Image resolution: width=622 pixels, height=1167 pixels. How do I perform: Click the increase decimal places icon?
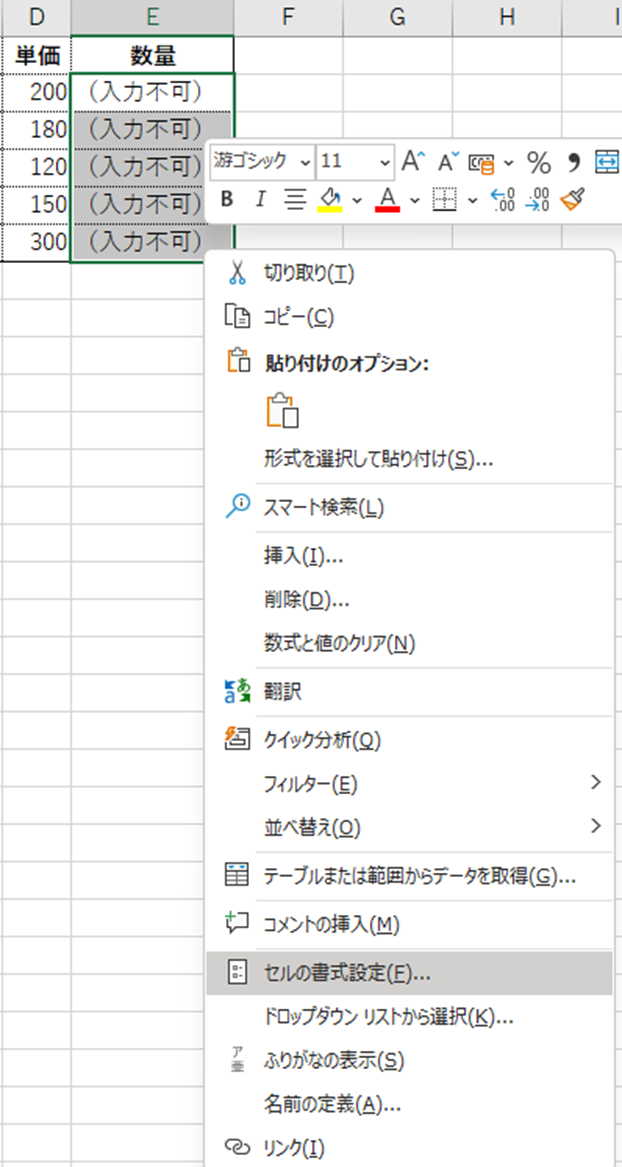502,199
